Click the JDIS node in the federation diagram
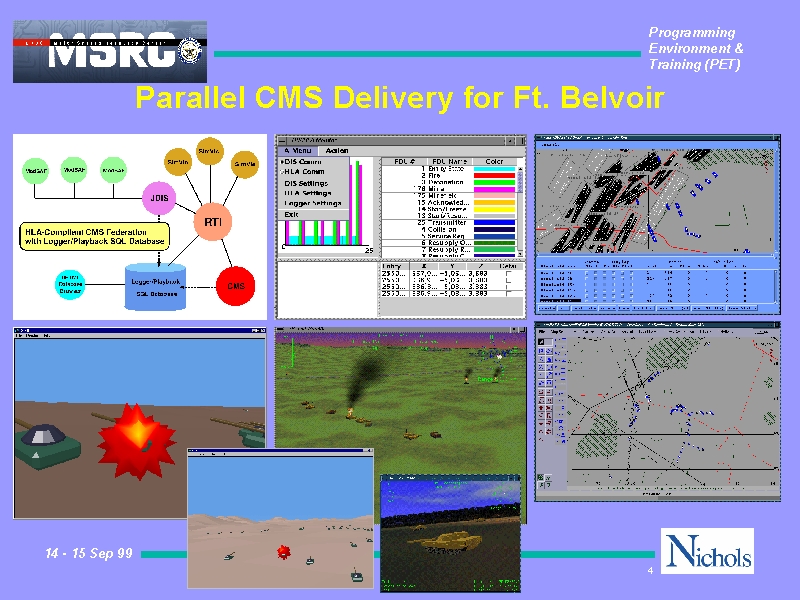This screenshot has height=600, width=800. (x=159, y=198)
